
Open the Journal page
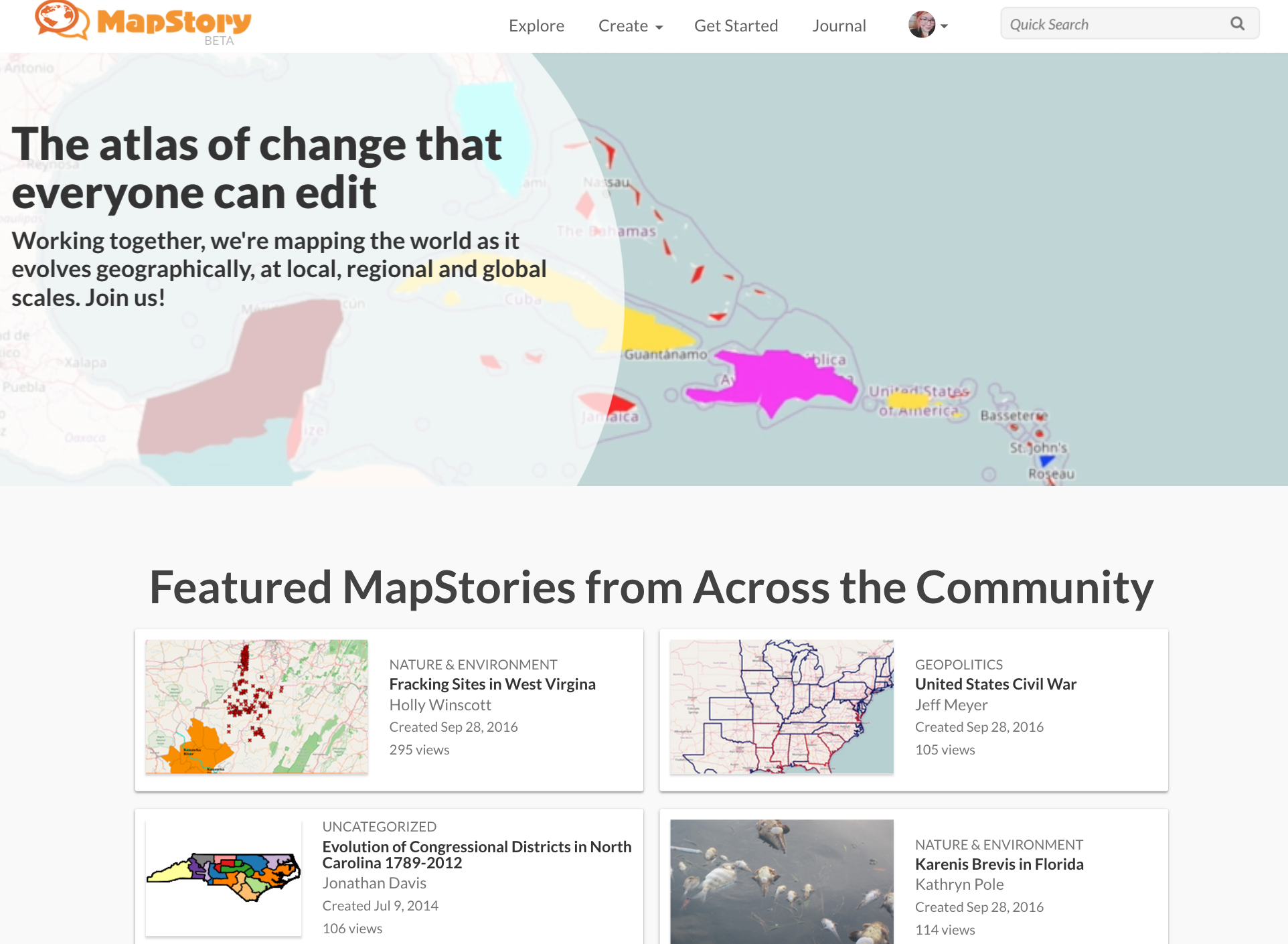click(839, 25)
